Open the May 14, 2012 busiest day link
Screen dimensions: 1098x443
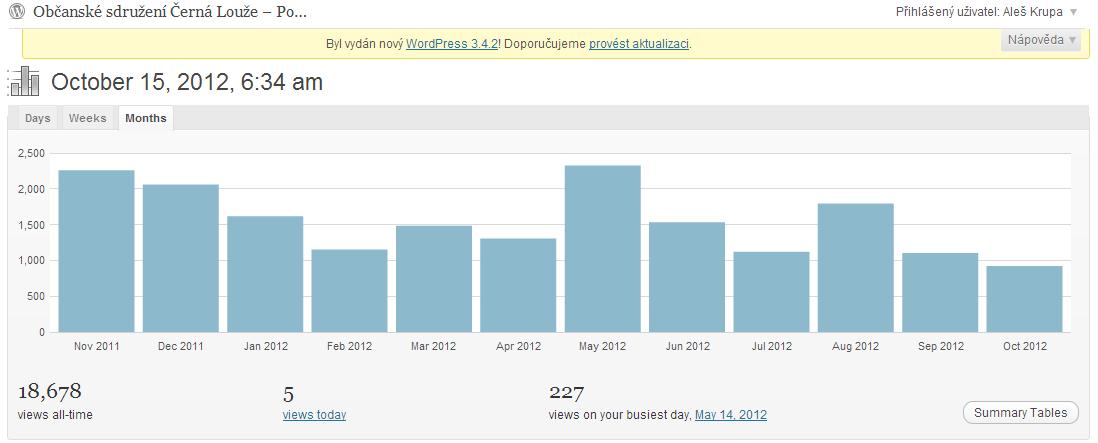[730, 414]
